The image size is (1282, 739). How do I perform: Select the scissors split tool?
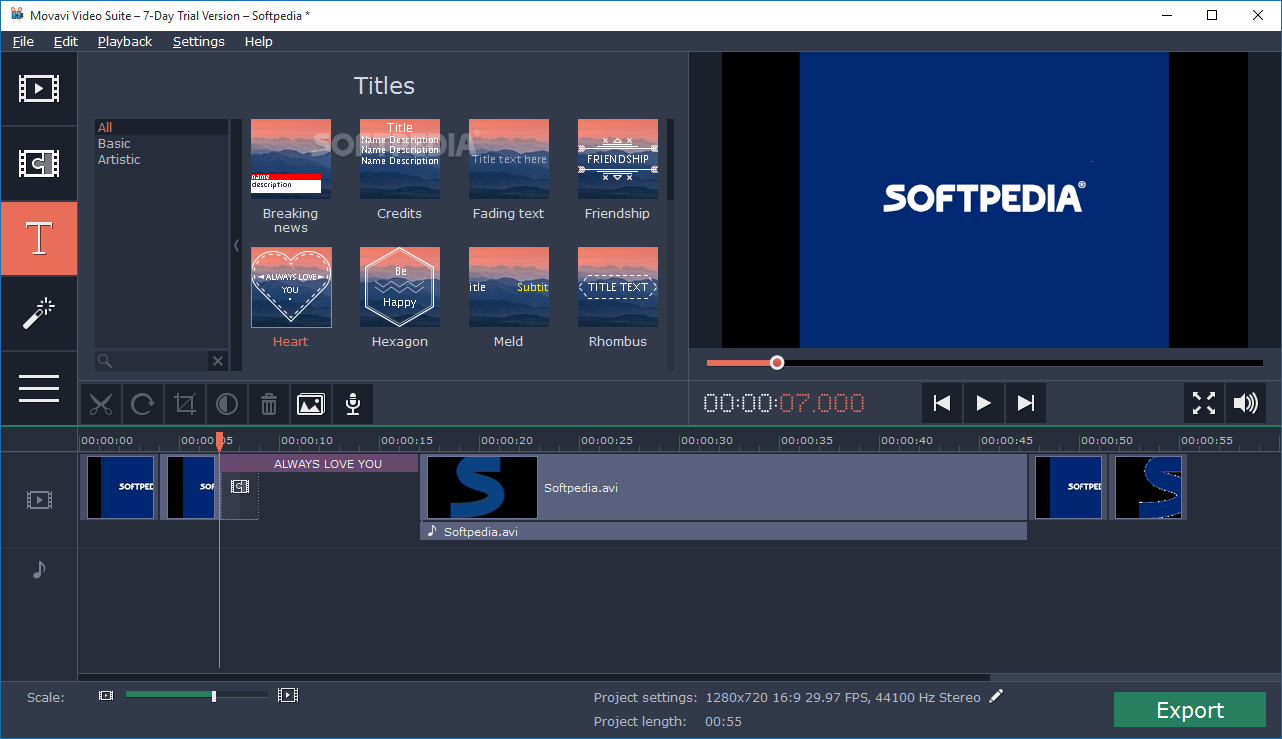point(100,404)
